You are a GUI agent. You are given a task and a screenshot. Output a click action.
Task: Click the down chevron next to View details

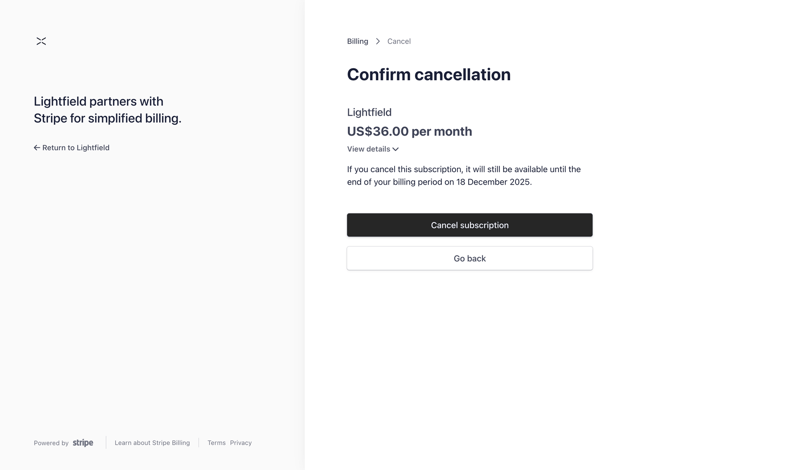pyautogui.click(x=396, y=150)
